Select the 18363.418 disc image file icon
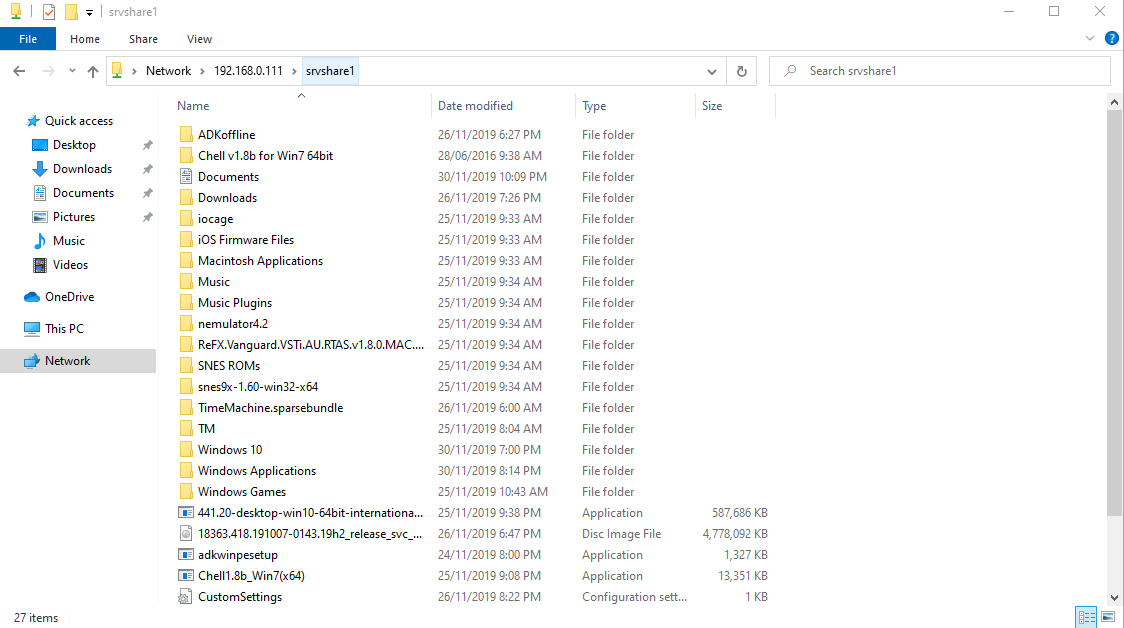 coord(186,533)
